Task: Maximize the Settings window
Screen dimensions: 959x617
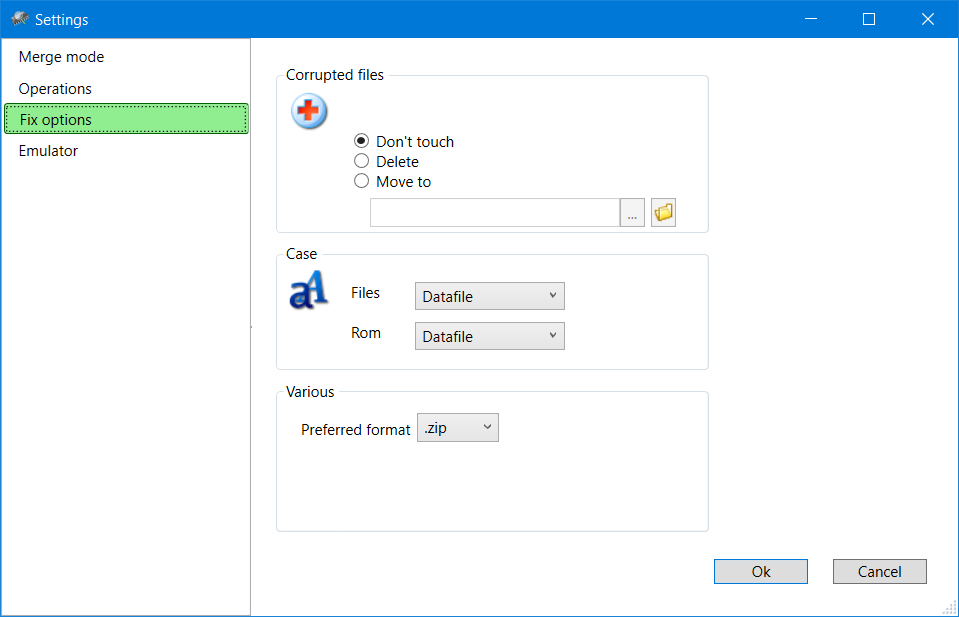Action: [869, 19]
